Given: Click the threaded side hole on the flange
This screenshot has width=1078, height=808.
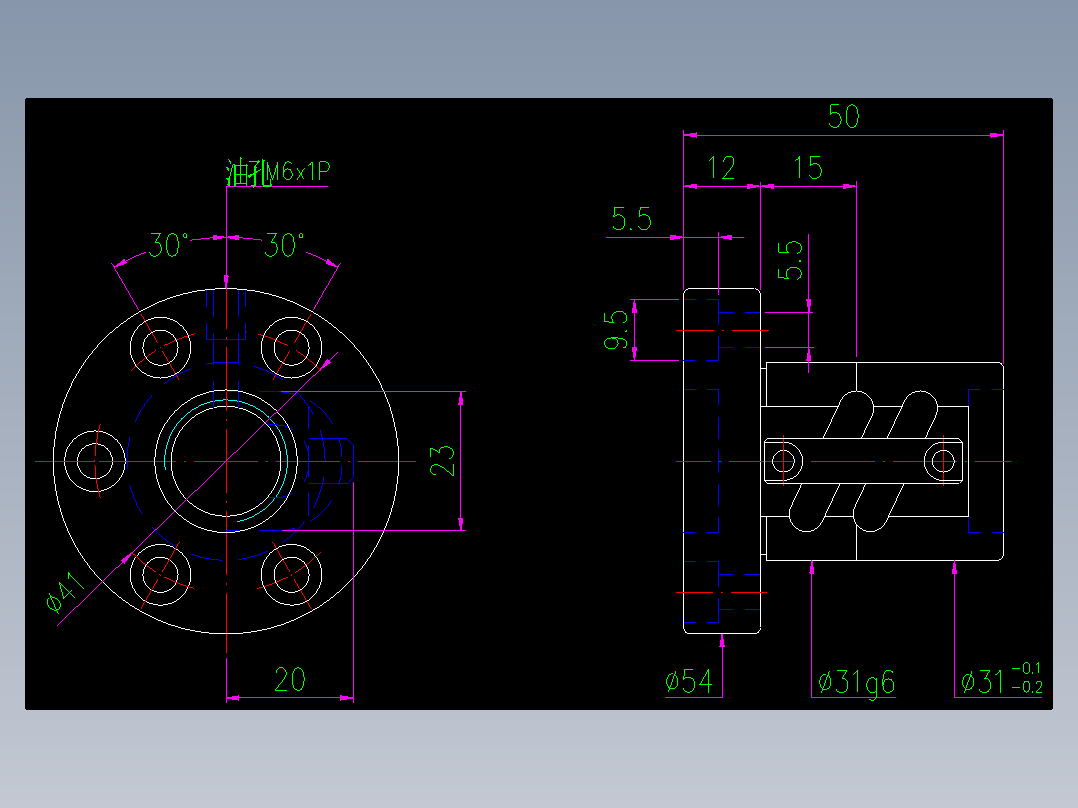Looking at the screenshot, I should 330,462.
